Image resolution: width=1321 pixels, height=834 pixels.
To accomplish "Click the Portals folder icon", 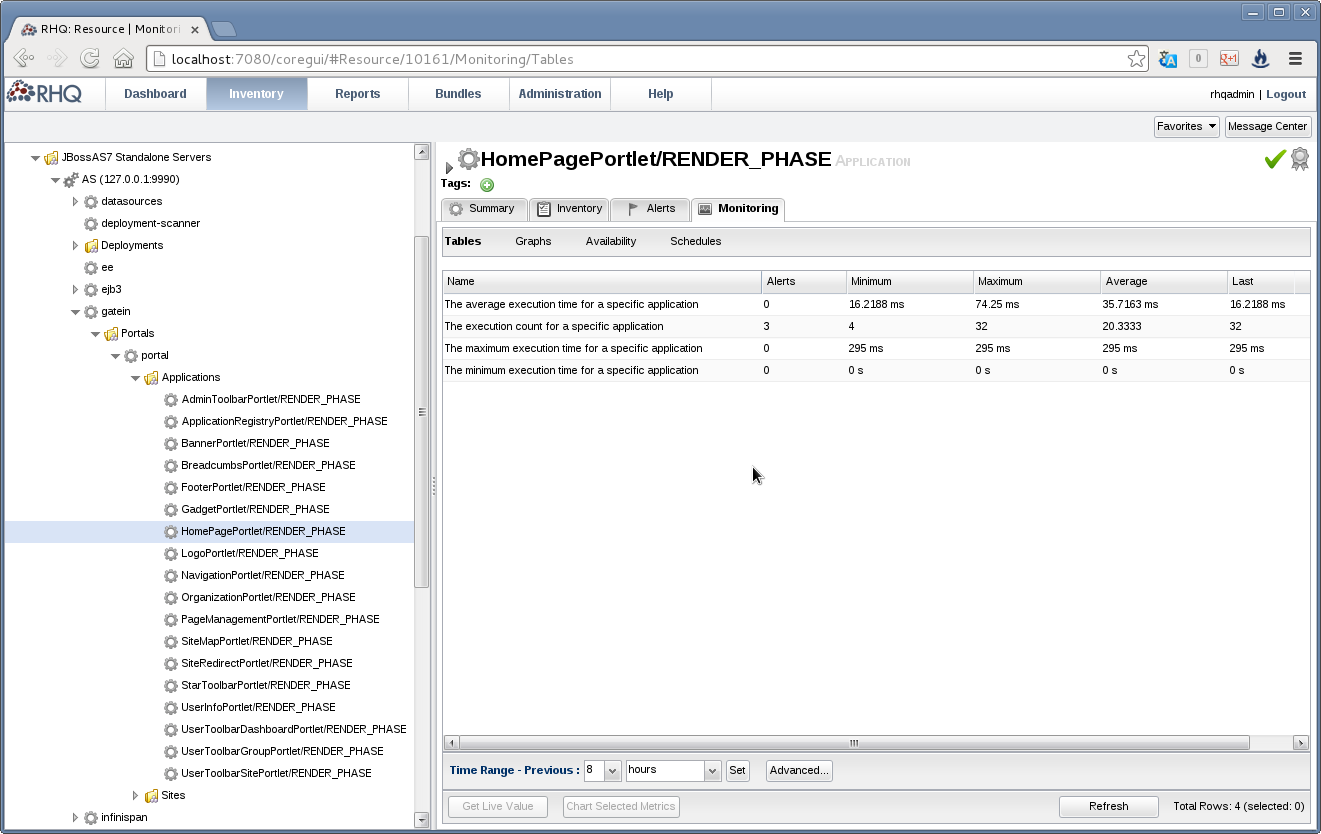I will (111, 333).
